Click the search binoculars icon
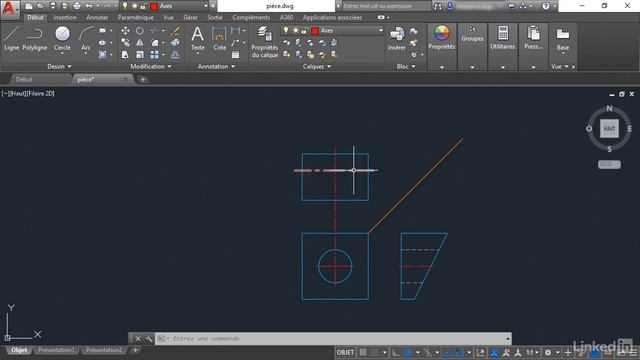 coord(438,6)
